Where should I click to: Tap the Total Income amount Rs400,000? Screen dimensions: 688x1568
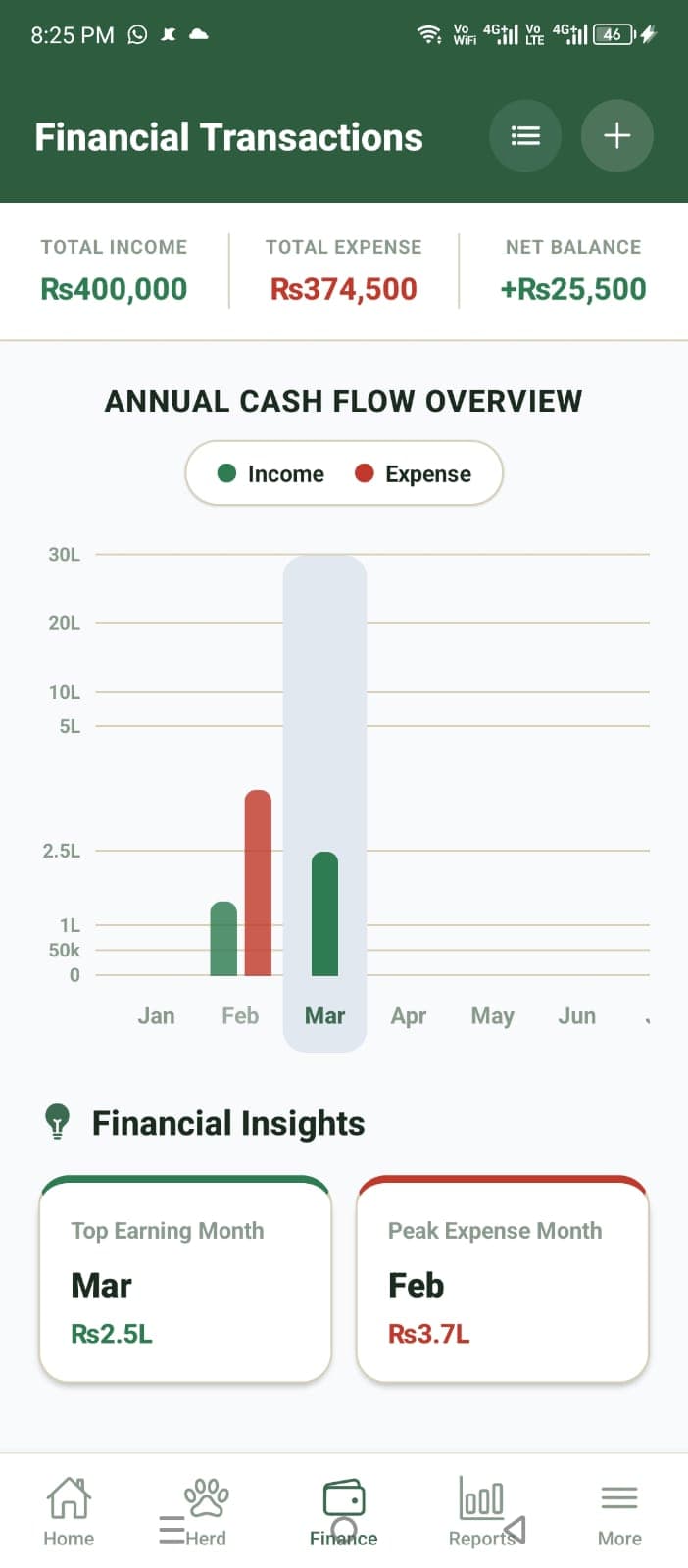pyautogui.click(x=114, y=289)
